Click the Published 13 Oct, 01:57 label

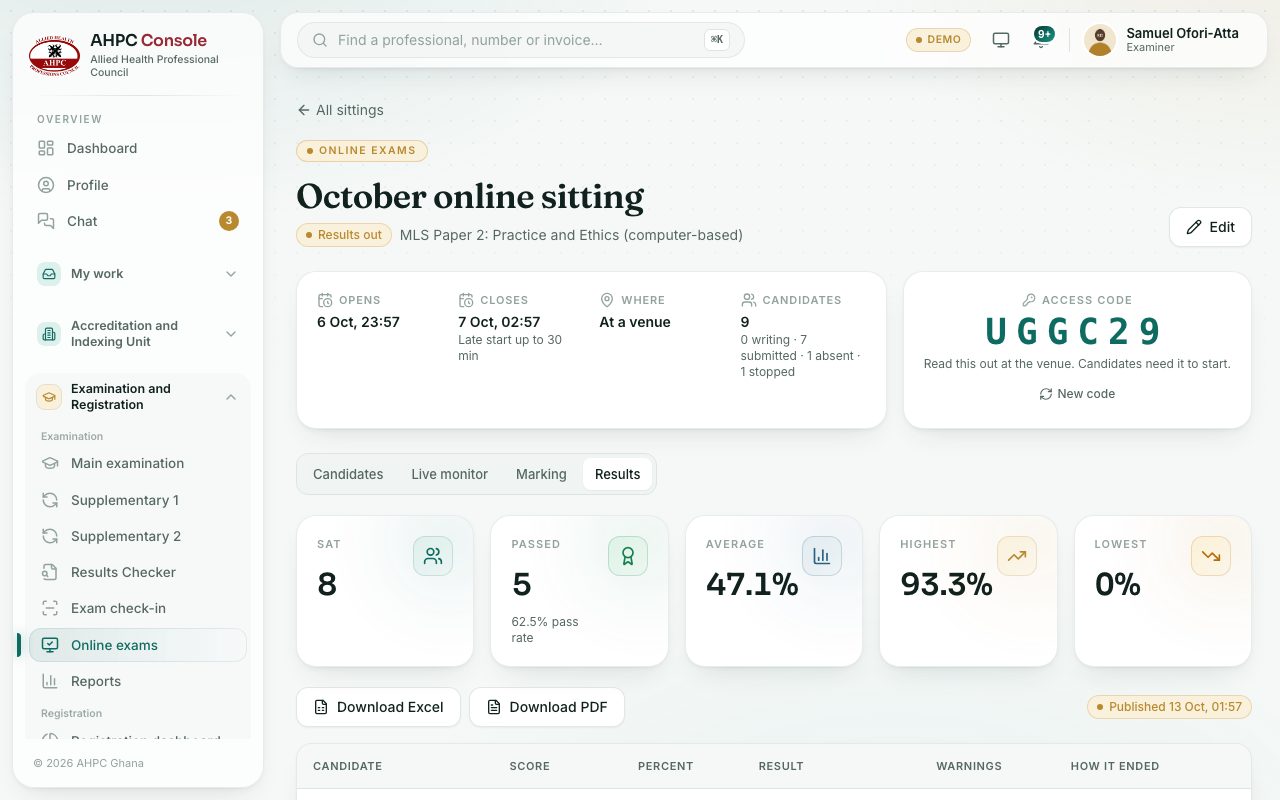pyautogui.click(x=1169, y=707)
